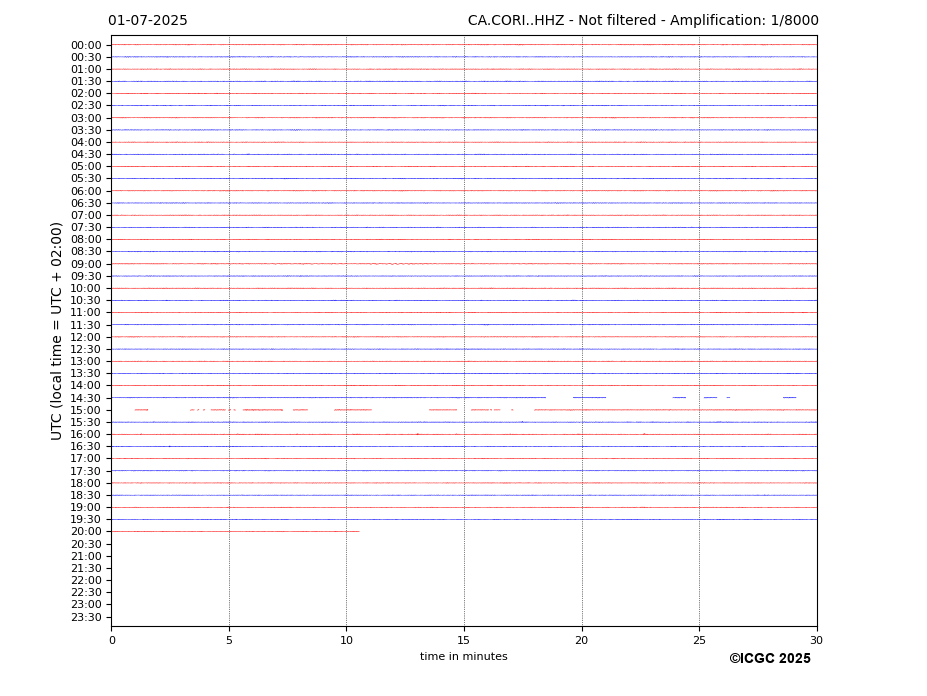
Task: Select the 19:00 time row label
Action: (x=86, y=508)
